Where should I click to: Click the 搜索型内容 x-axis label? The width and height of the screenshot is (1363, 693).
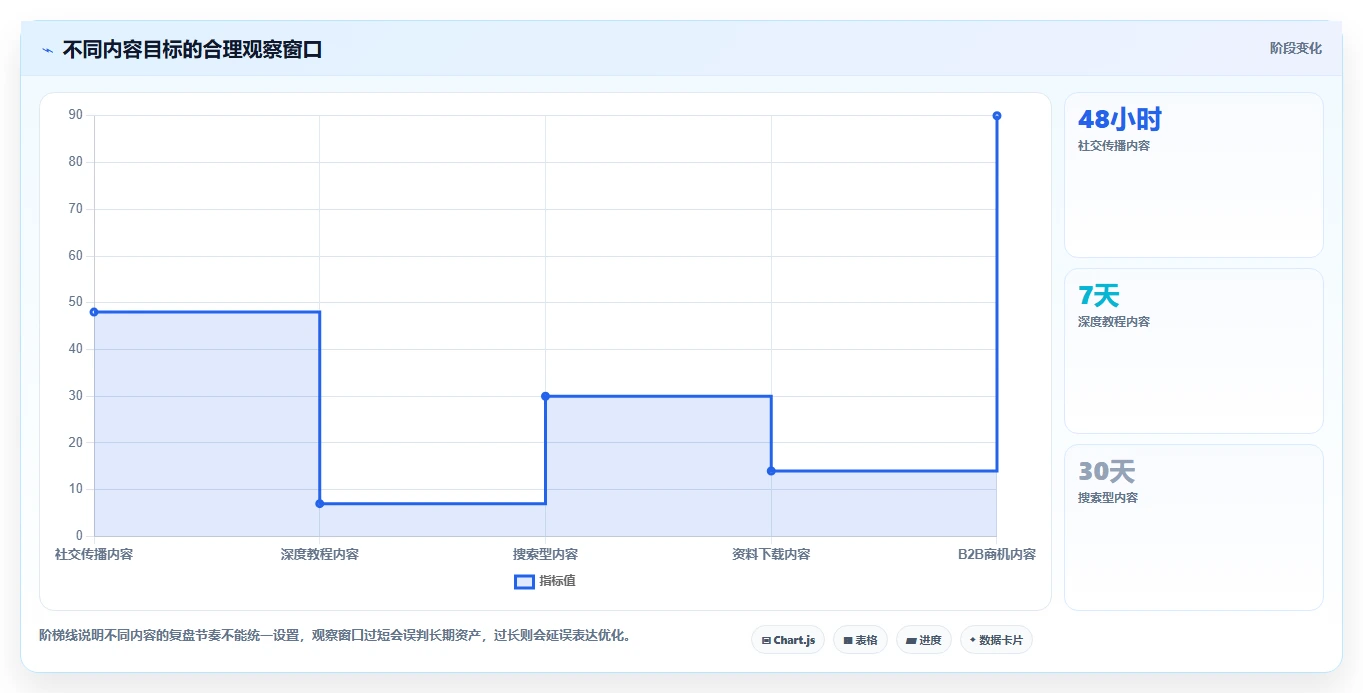click(545, 554)
